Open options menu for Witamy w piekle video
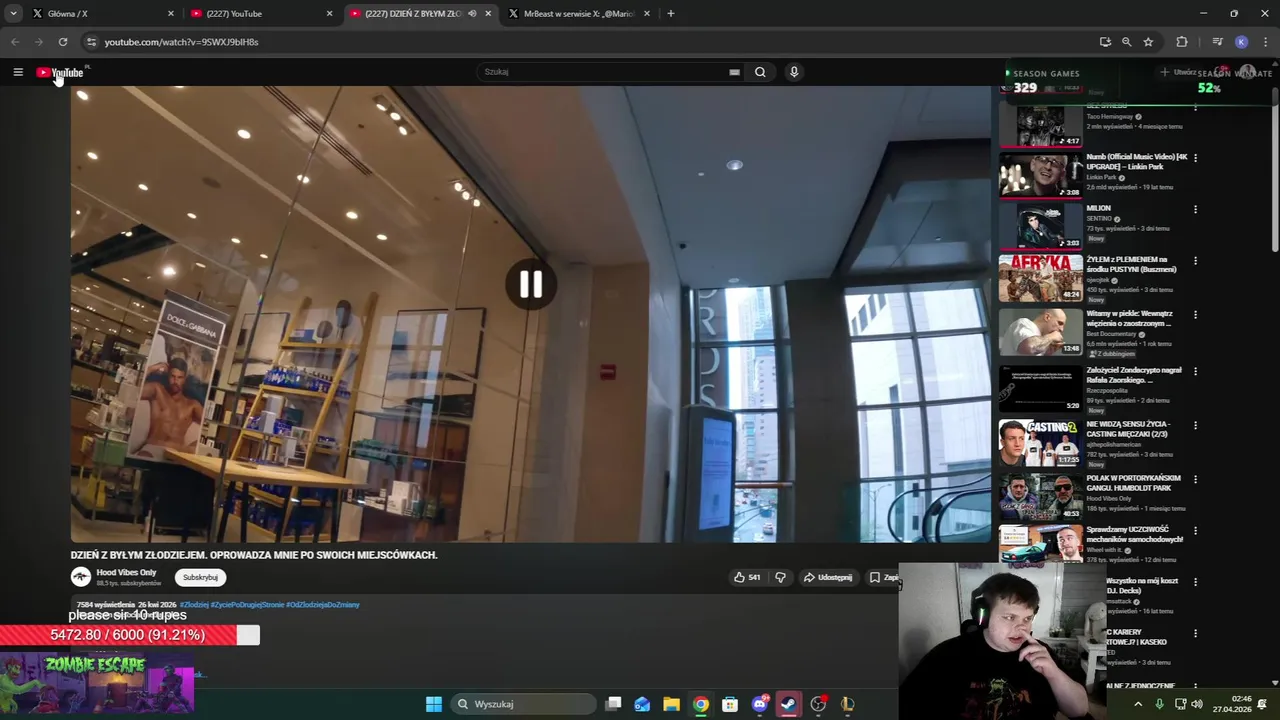Image resolution: width=1280 pixels, height=720 pixels. (1195, 315)
